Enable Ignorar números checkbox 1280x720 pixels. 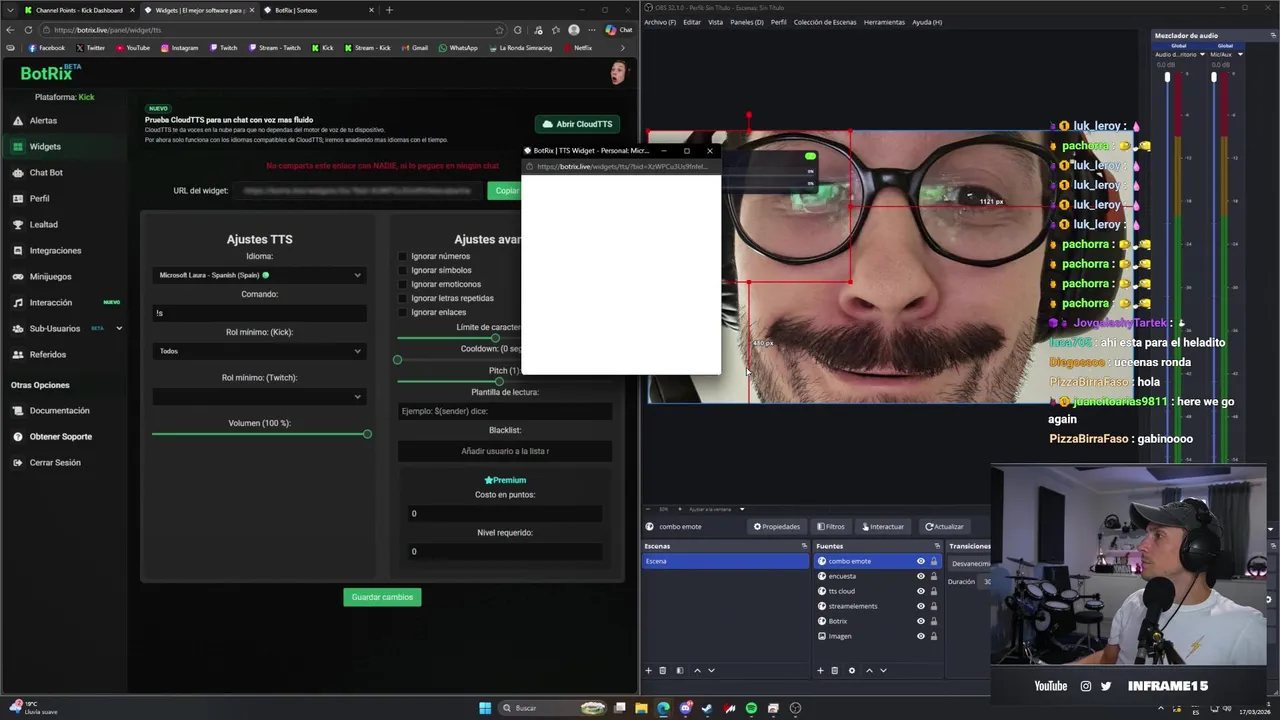tap(403, 256)
